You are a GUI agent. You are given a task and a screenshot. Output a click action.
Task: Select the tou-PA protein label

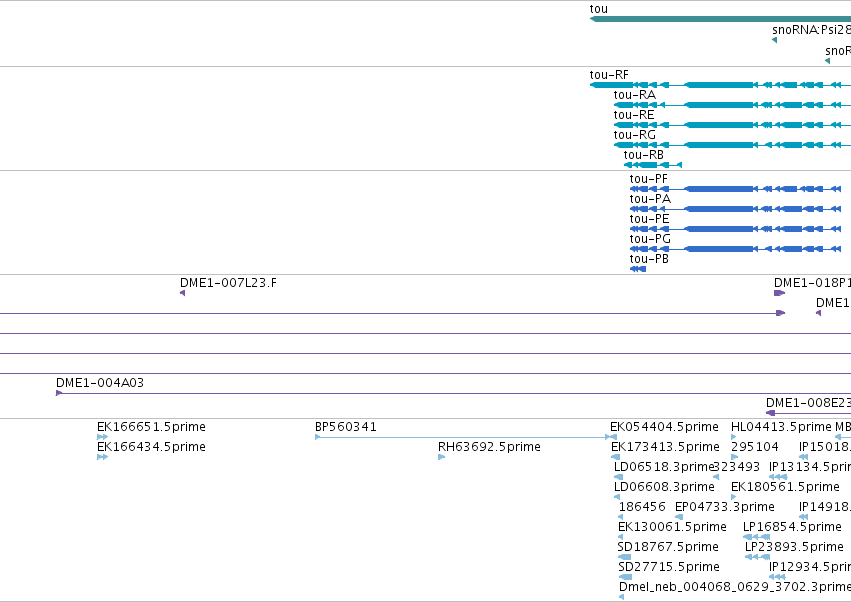[x=650, y=199]
